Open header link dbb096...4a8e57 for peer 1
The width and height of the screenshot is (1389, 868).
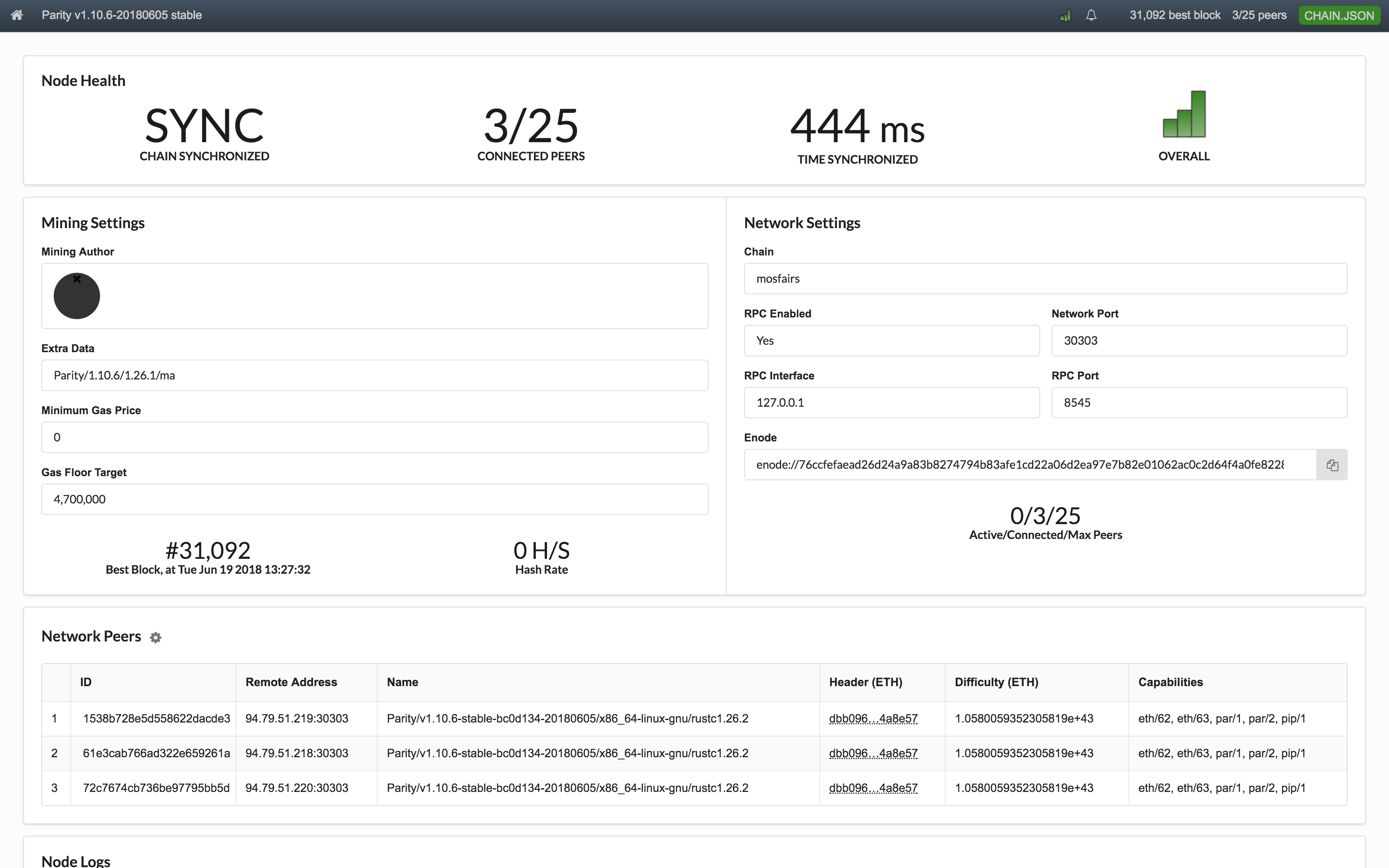tap(873, 719)
